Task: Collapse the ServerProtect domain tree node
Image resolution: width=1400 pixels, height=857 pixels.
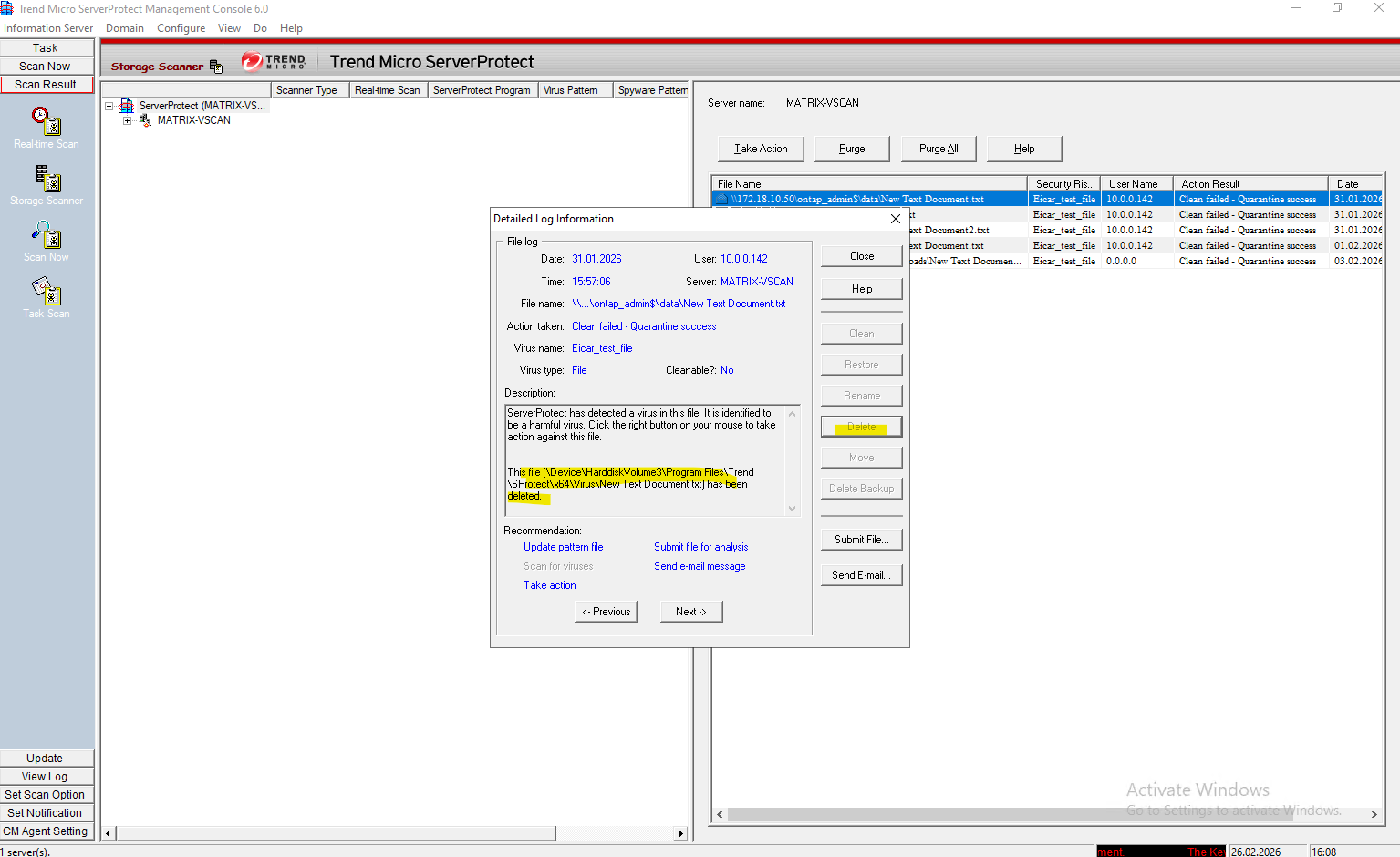Action: coord(109,106)
